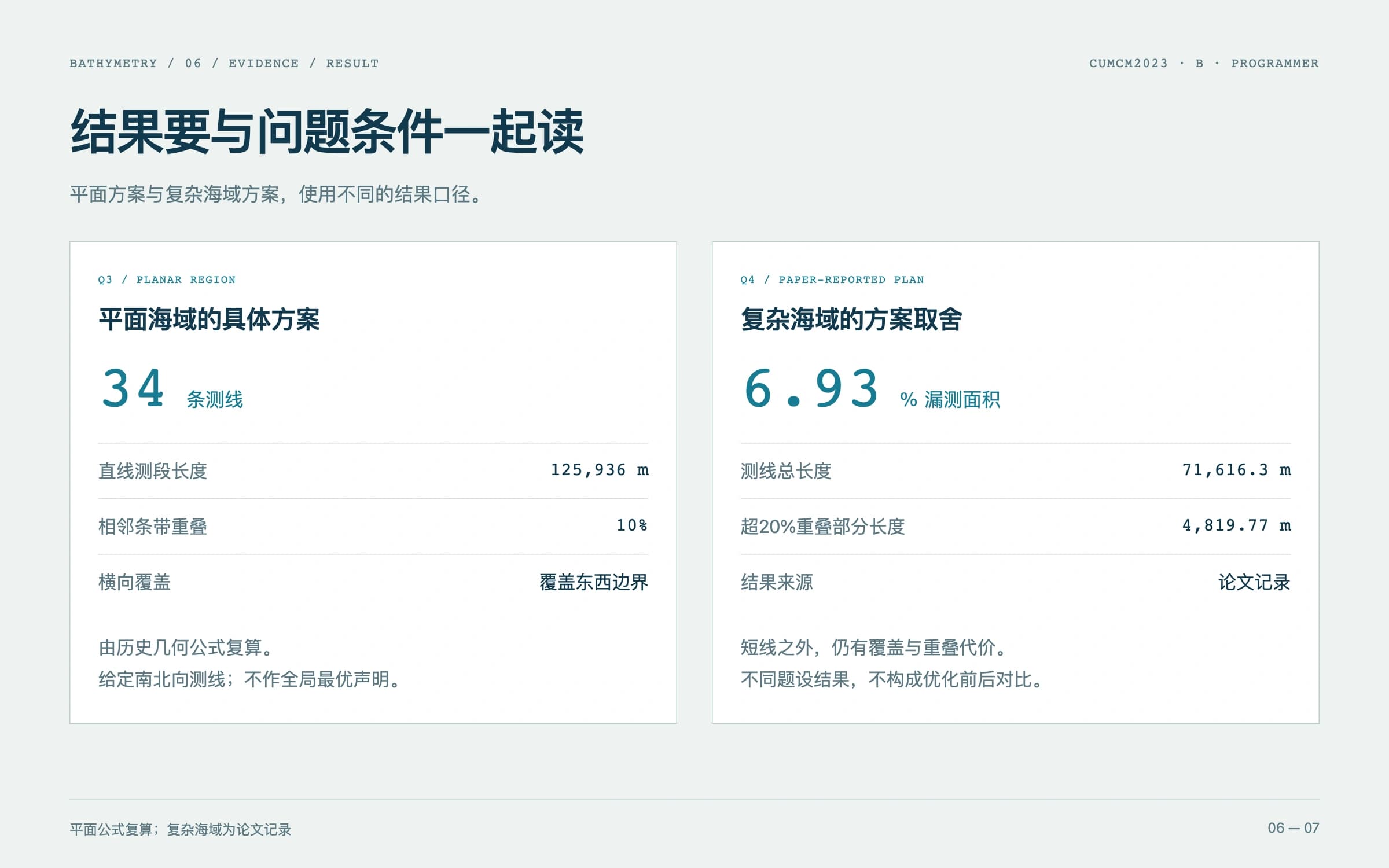The width and height of the screenshot is (1389, 868).
Task: Click the large number 34
Action: 133,388
